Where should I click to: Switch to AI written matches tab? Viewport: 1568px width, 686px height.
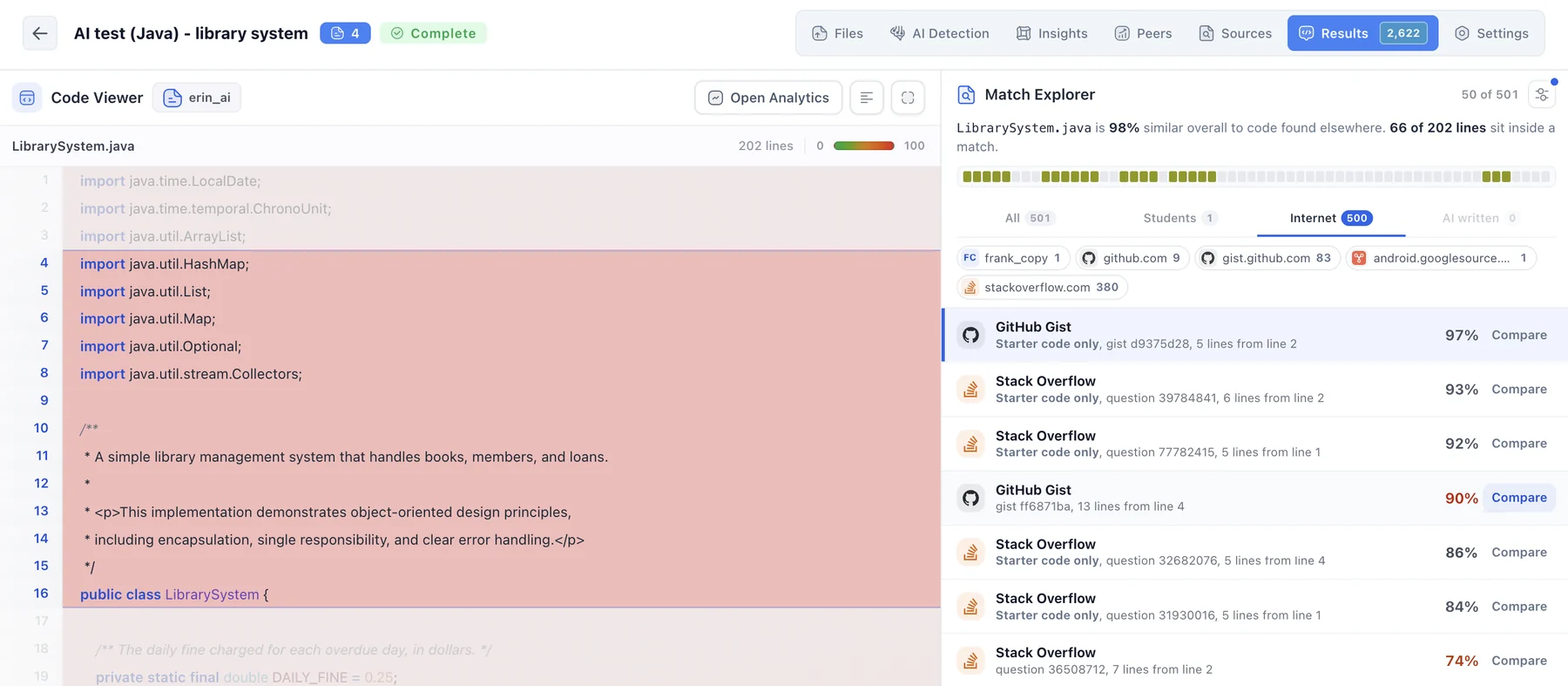(1480, 218)
